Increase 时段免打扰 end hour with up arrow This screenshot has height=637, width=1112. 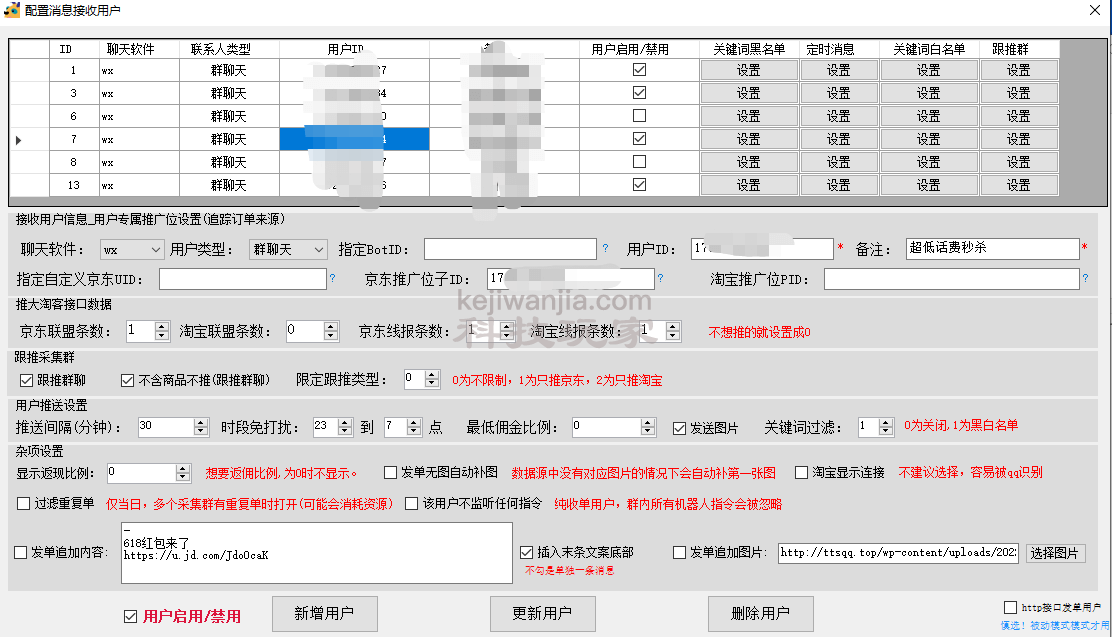click(414, 423)
